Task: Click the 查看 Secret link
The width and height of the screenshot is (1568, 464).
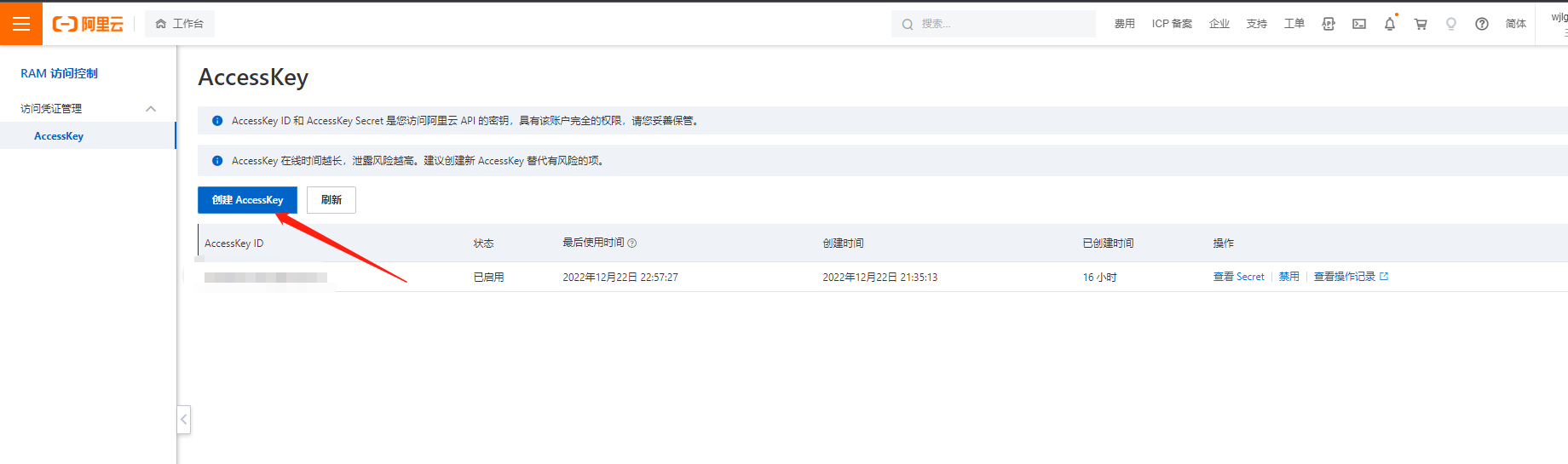Action: pos(1238,277)
